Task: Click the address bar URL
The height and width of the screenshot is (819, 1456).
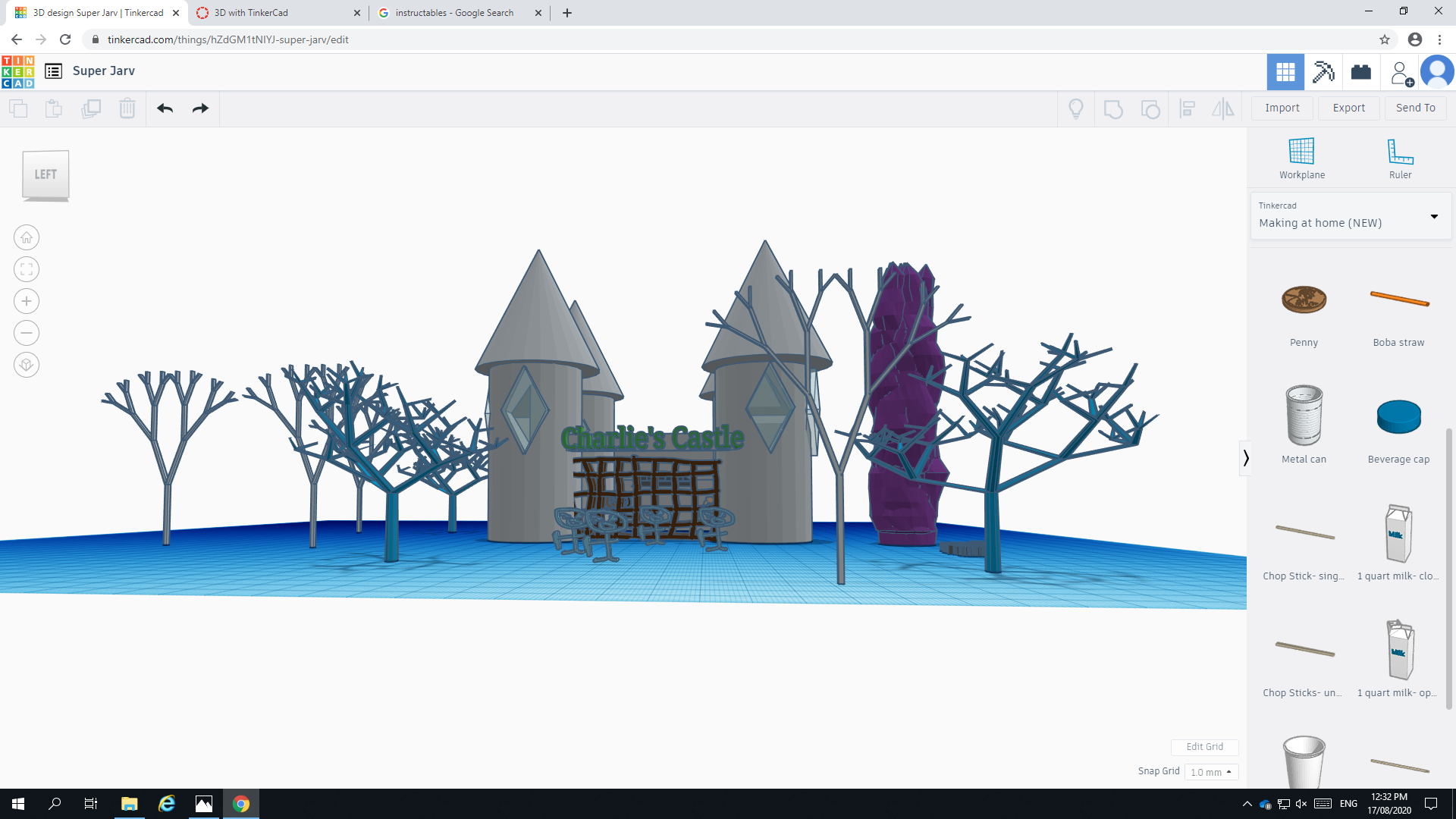Action: point(227,39)
